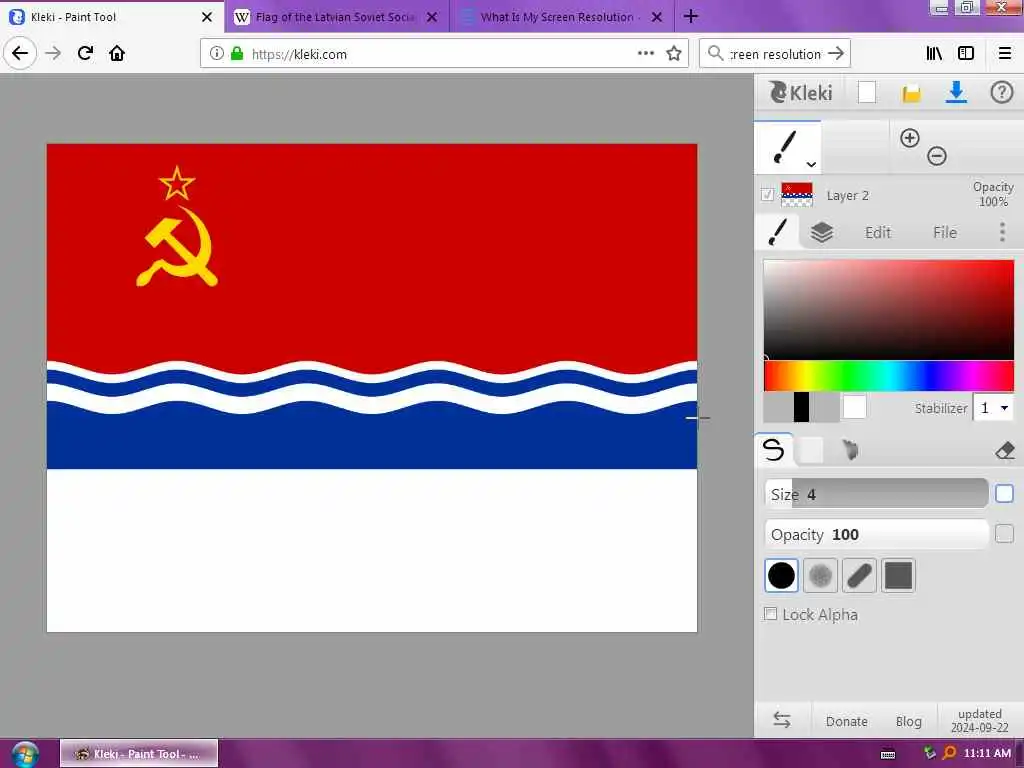Open page actions three-dot menu
This screenshot has height=768, width=1024.
pyautogui.click(x=645, y=54)
